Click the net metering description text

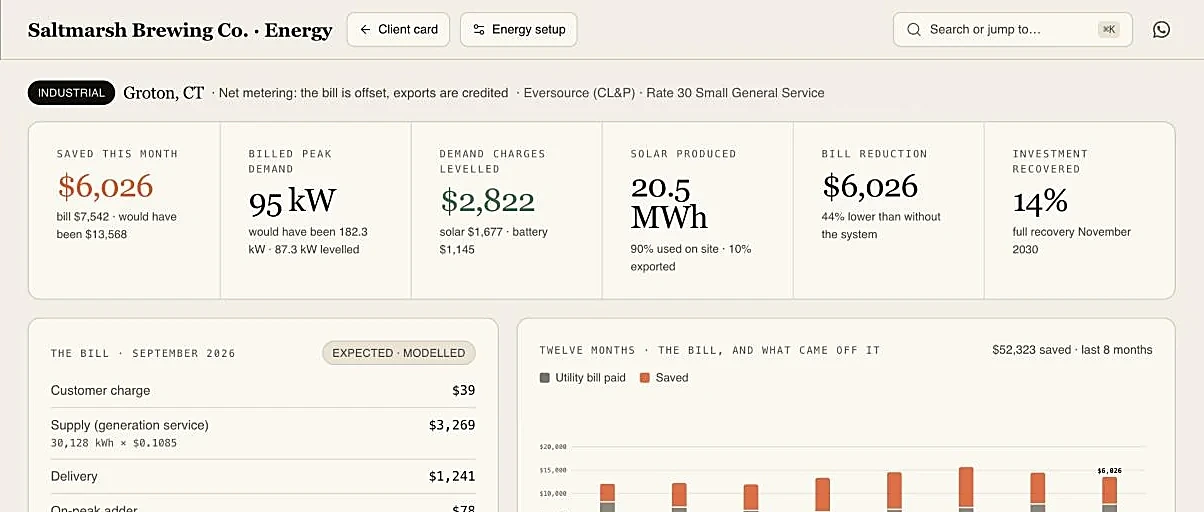point(363,93)
